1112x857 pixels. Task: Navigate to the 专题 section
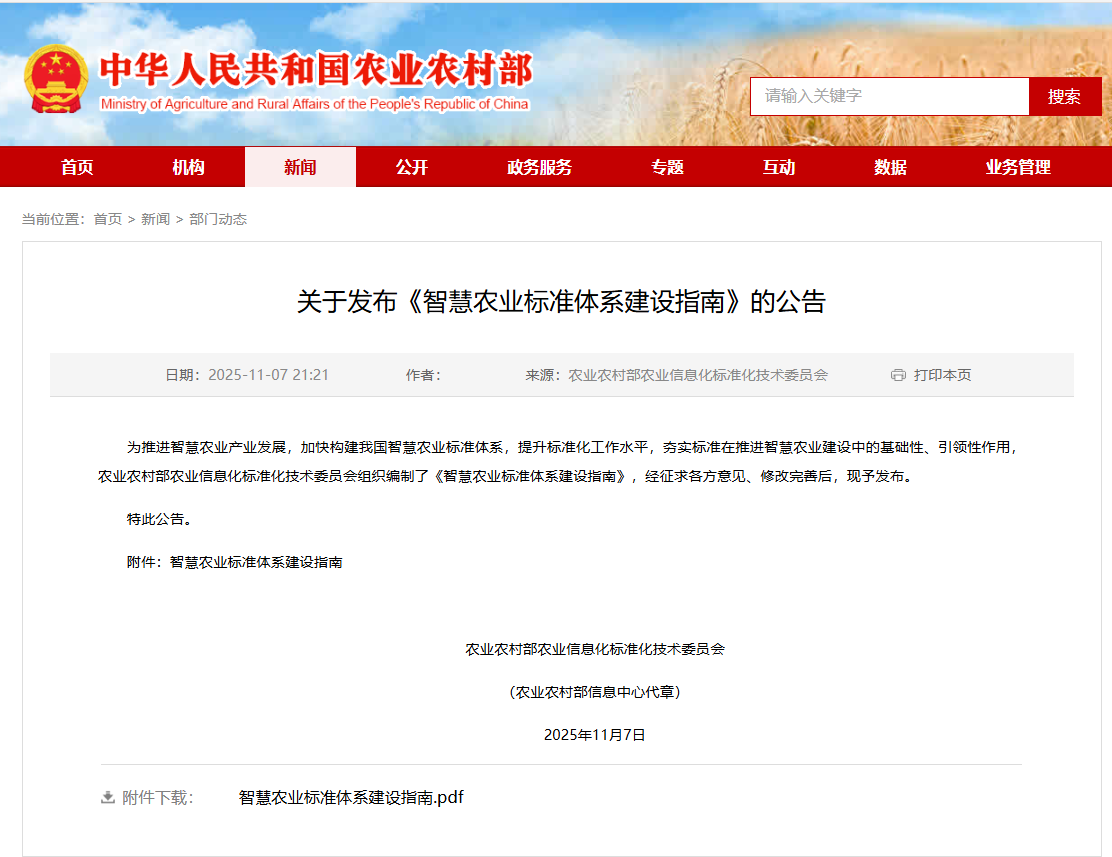(x=667, y=167)
